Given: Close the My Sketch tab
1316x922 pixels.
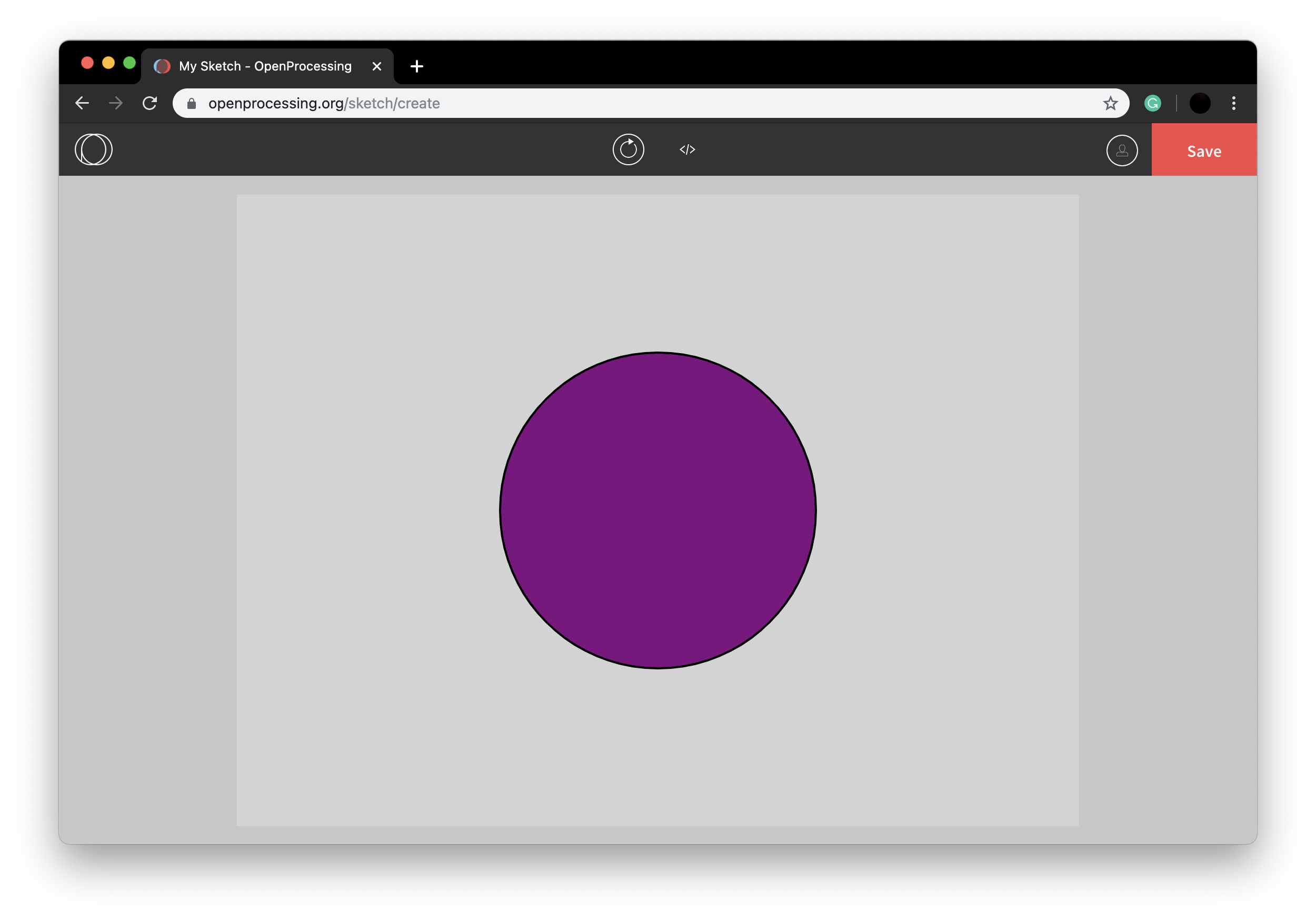Looking at the screenshot, I should pos(376,66).
